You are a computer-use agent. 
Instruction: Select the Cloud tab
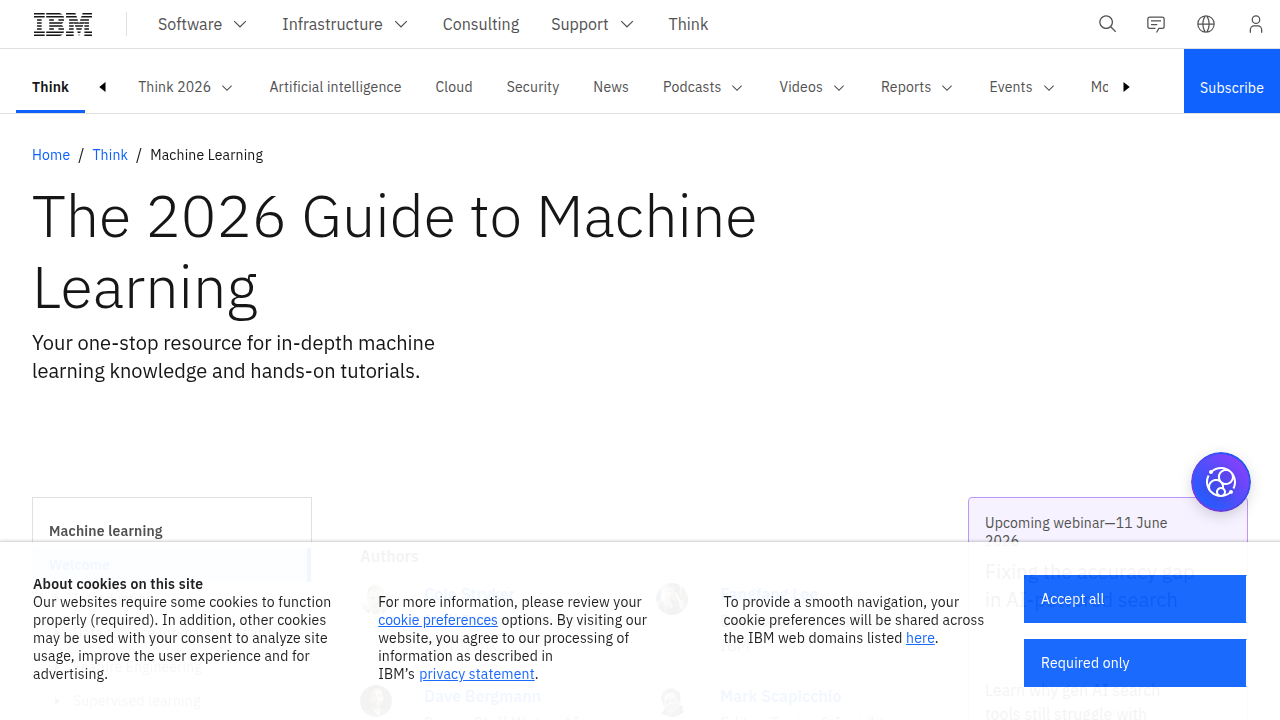[454, 87]
